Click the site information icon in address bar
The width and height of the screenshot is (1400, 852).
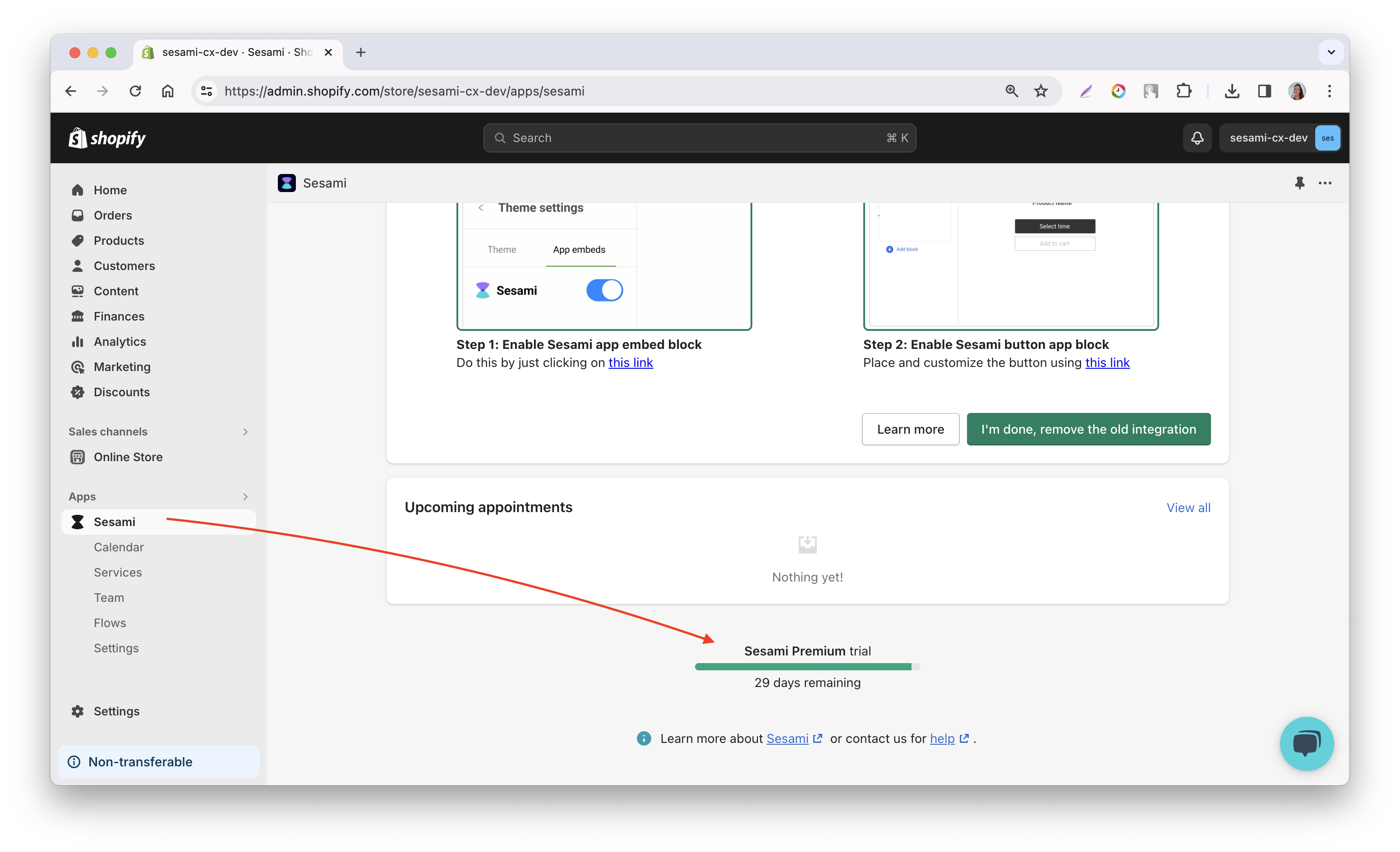click(207, 91)
